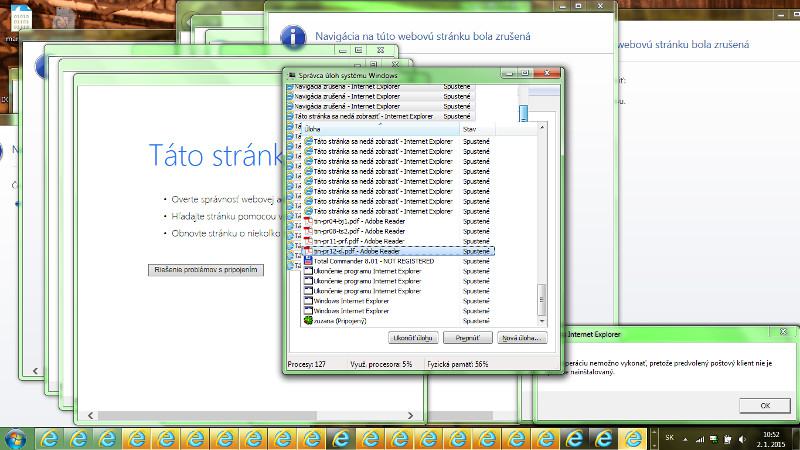Select highlighted tn-pr12-e.pdf Adobe Reader row

[398, 251]
